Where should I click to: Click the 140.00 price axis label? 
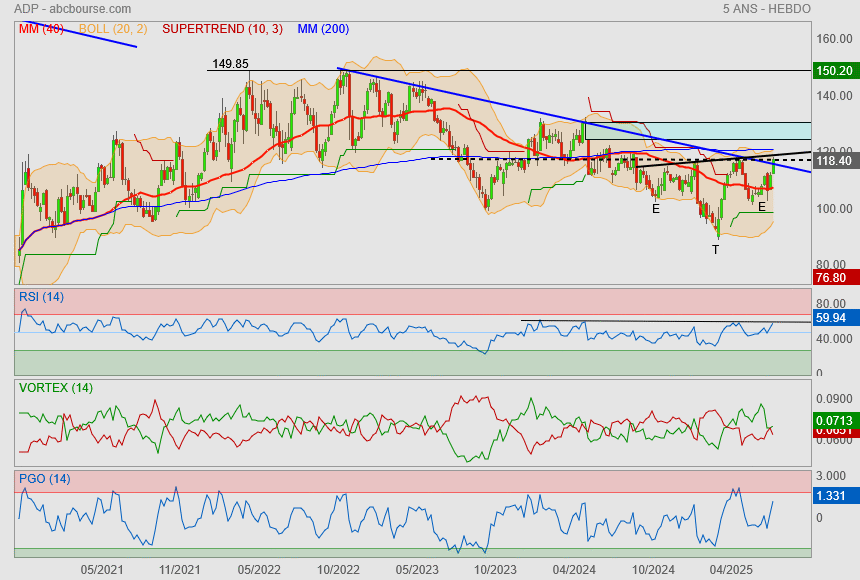coord(834,95)
